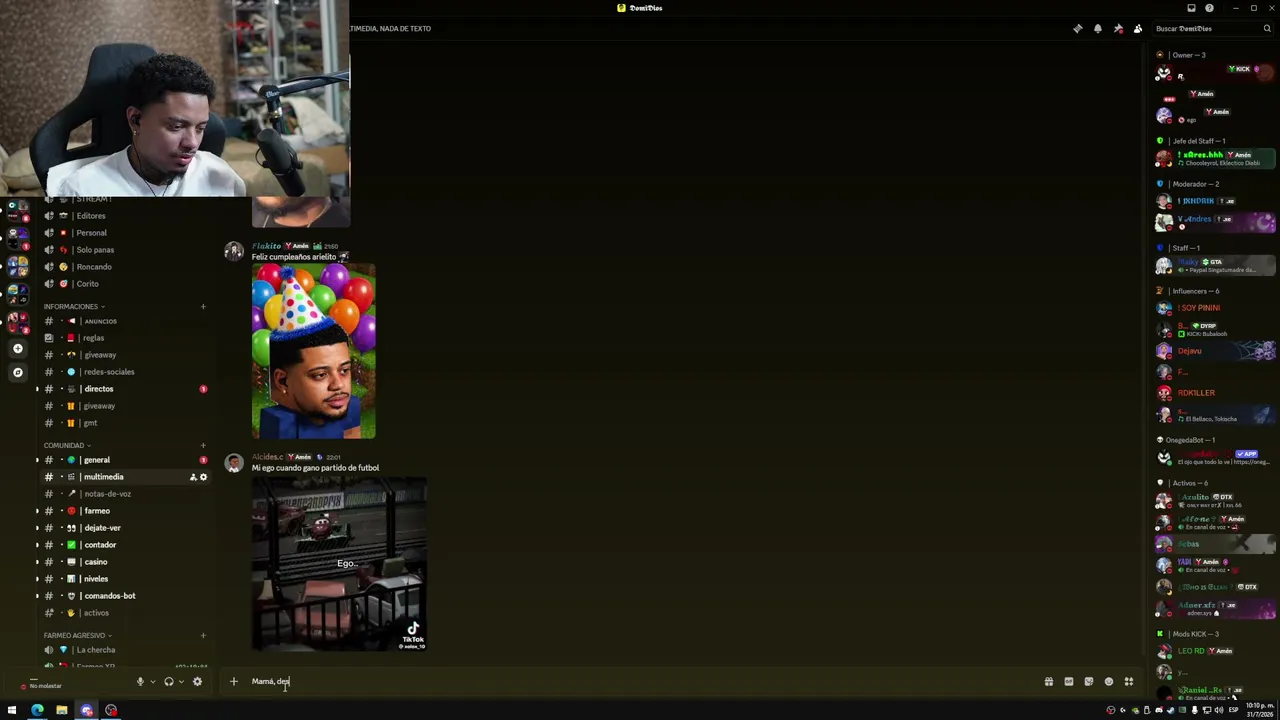Click the Buscar DemiDios search field

(1213, 29)
